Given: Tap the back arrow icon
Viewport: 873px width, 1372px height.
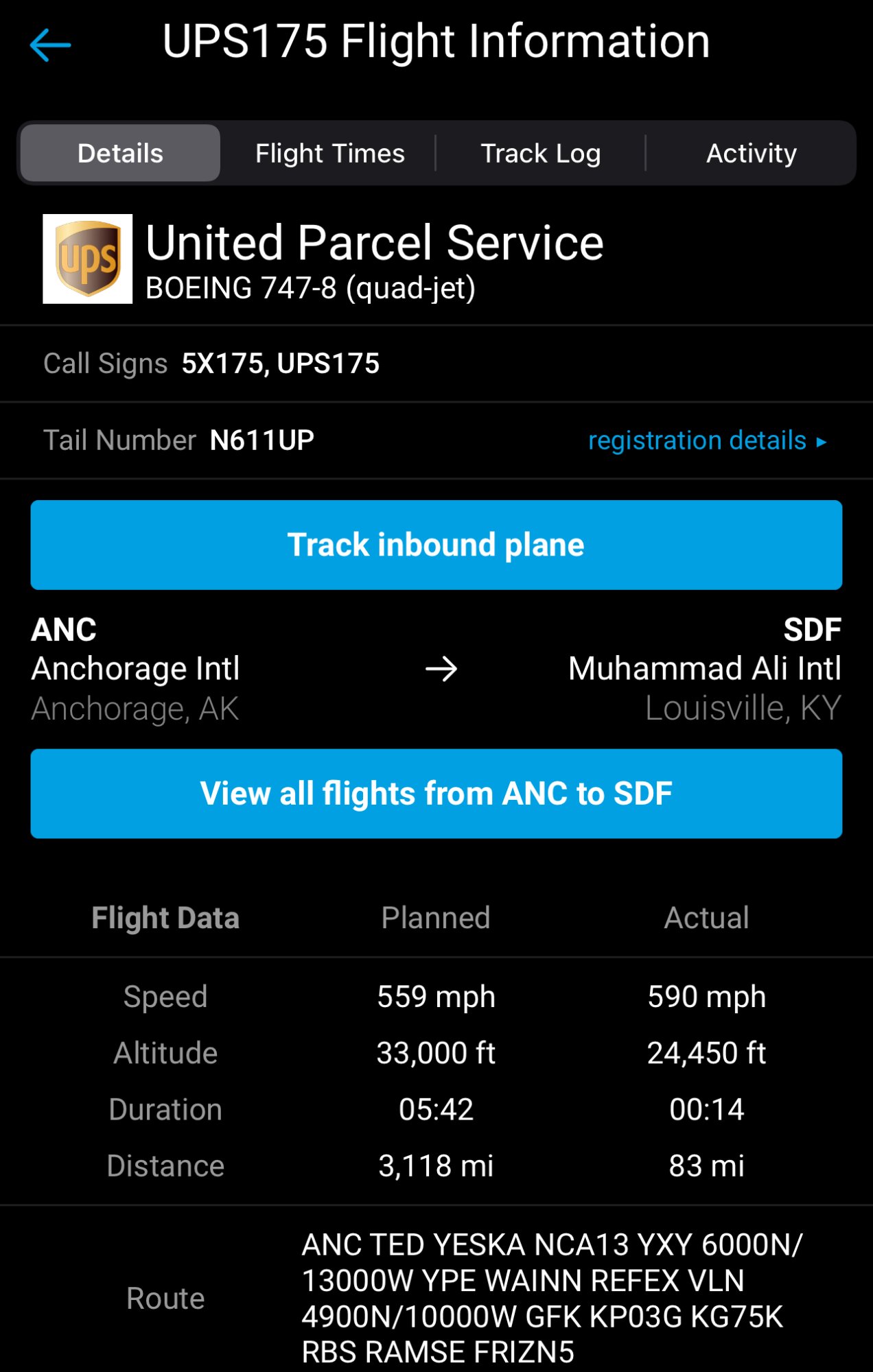Looking at the screenshot, I should 50,45.
